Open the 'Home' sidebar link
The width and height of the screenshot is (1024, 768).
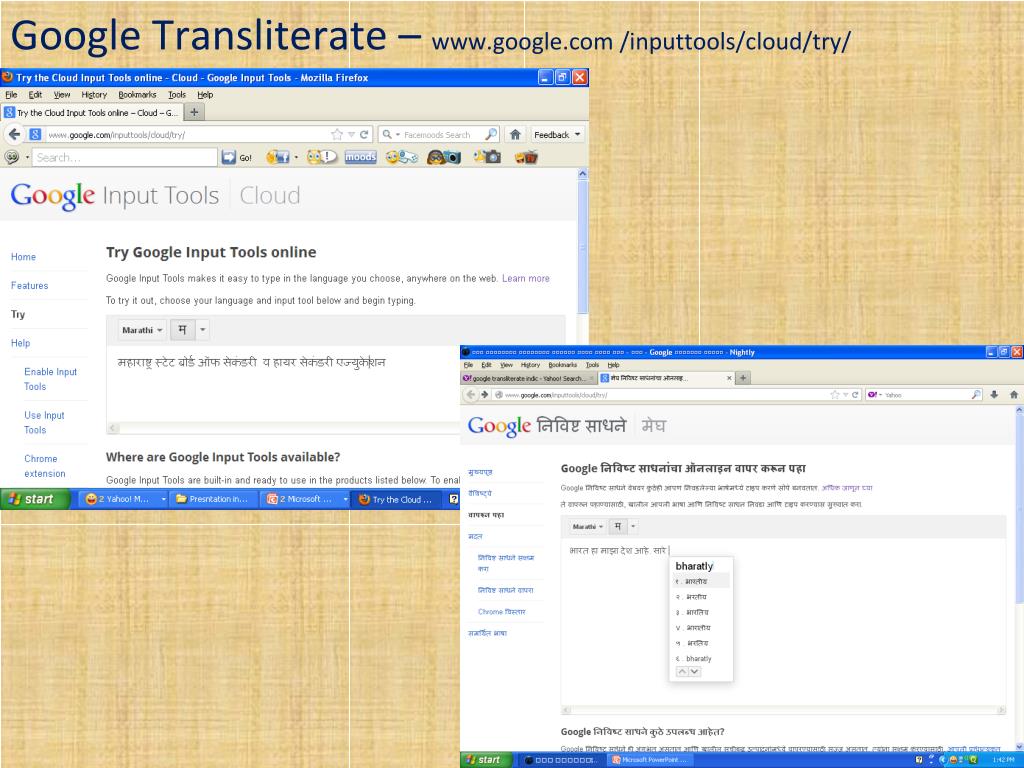coord(24,257)
